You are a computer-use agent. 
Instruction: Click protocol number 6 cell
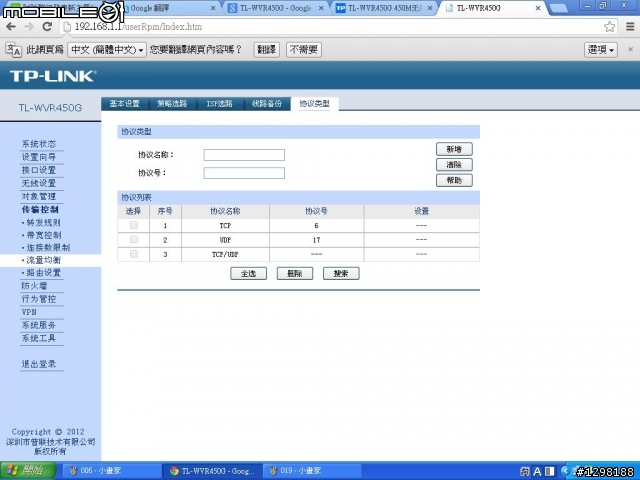316,225
